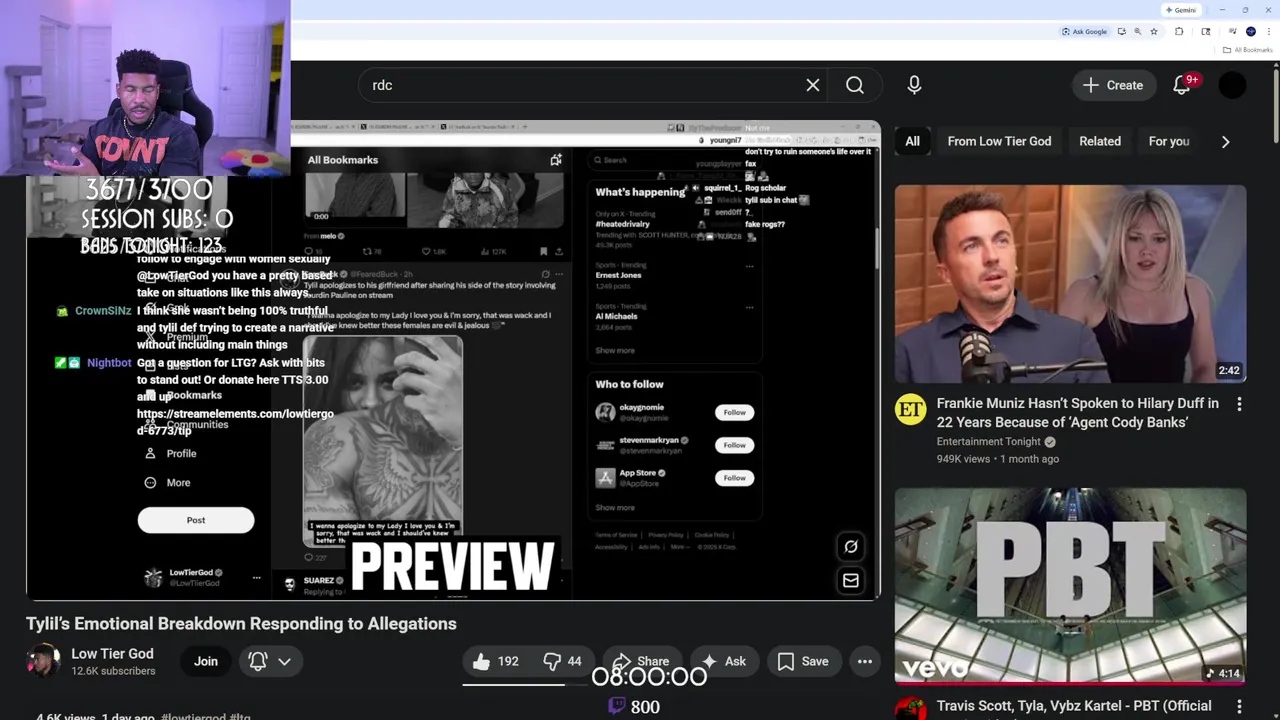Open YouTube notifications bell
The height and width of the screenshot is (720, 1280).
tap(1182, 85)
